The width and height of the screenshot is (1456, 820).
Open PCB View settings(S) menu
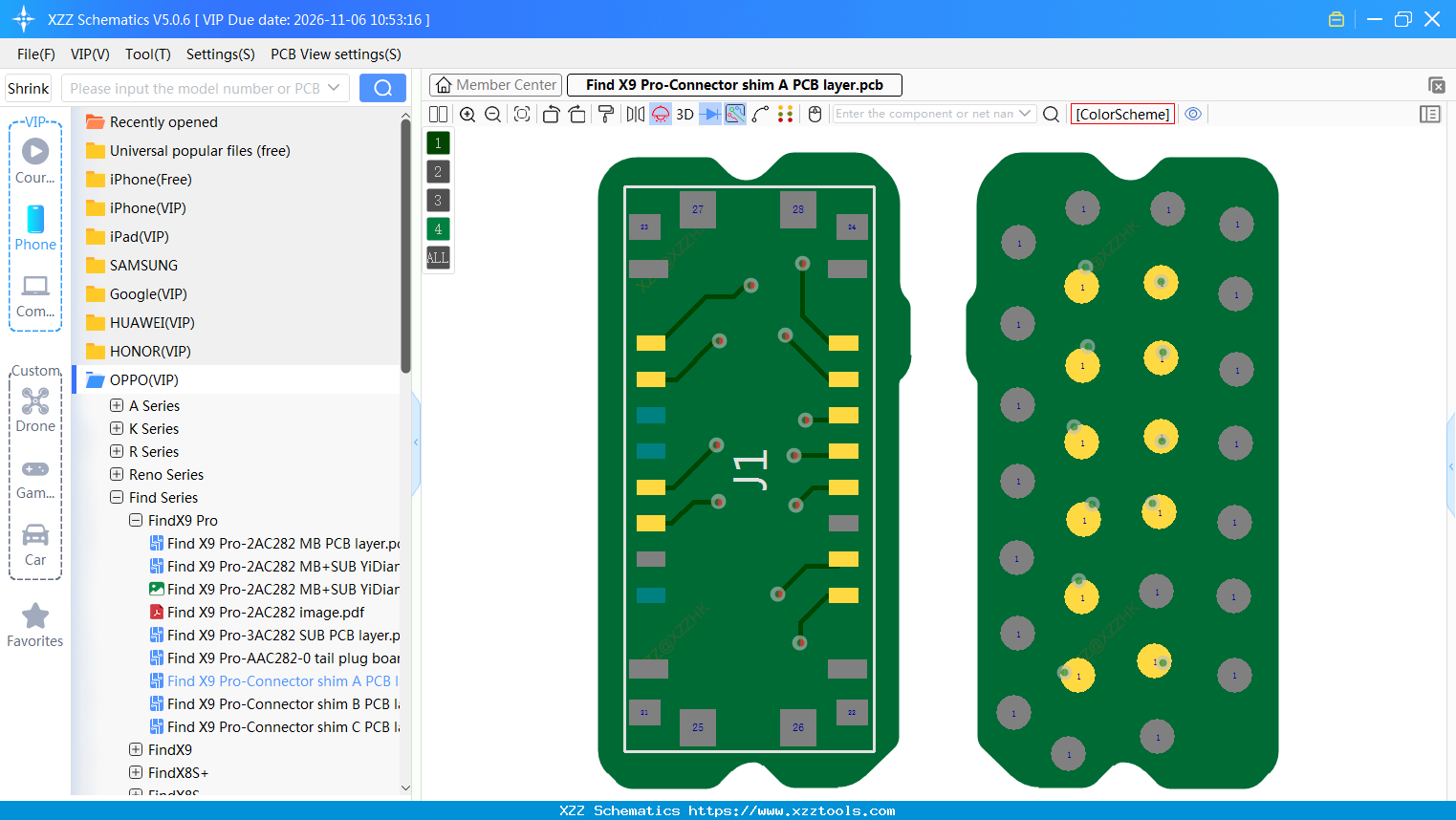337,54
